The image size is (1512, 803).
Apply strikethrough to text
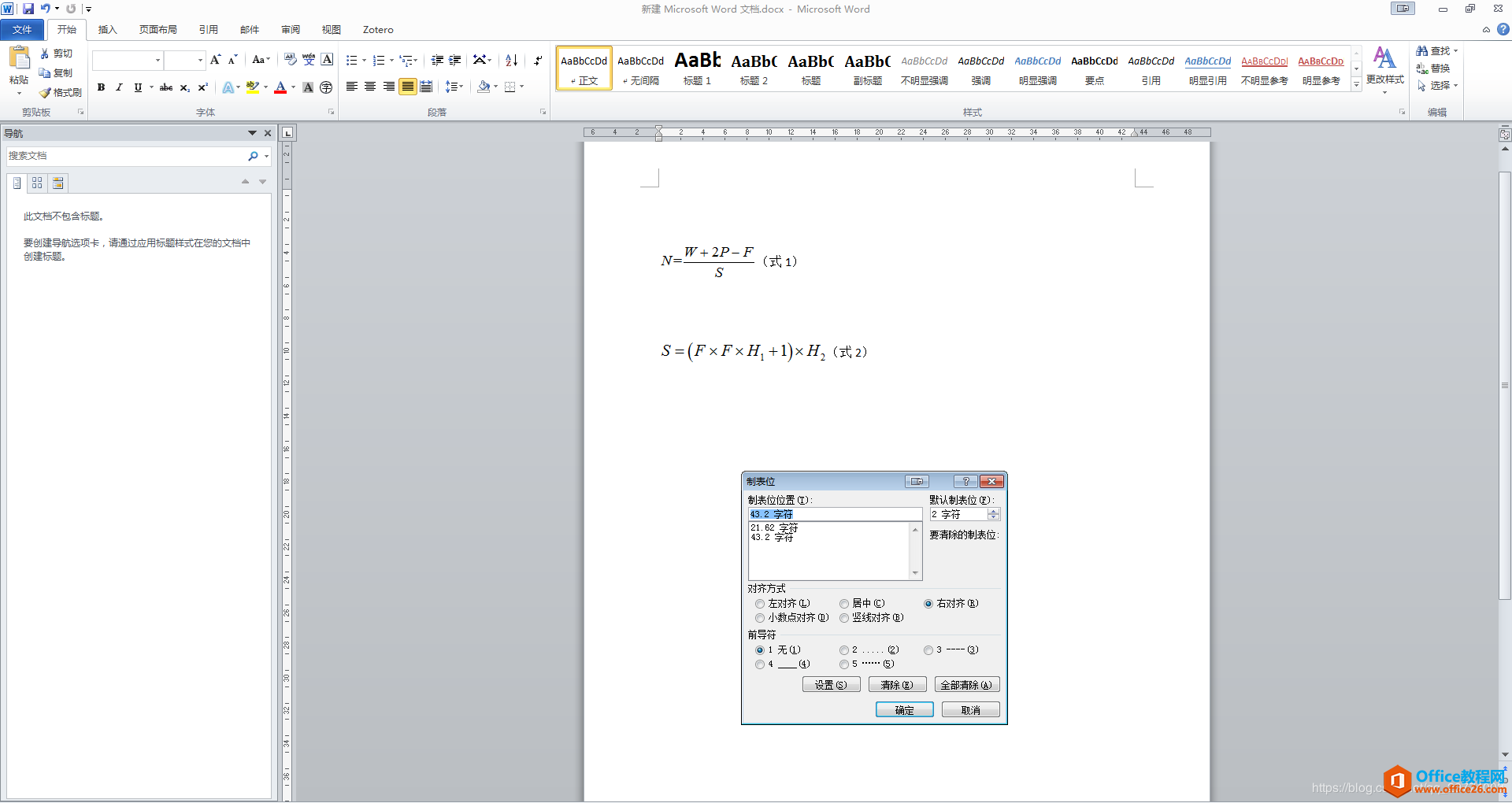pos(165,87)
